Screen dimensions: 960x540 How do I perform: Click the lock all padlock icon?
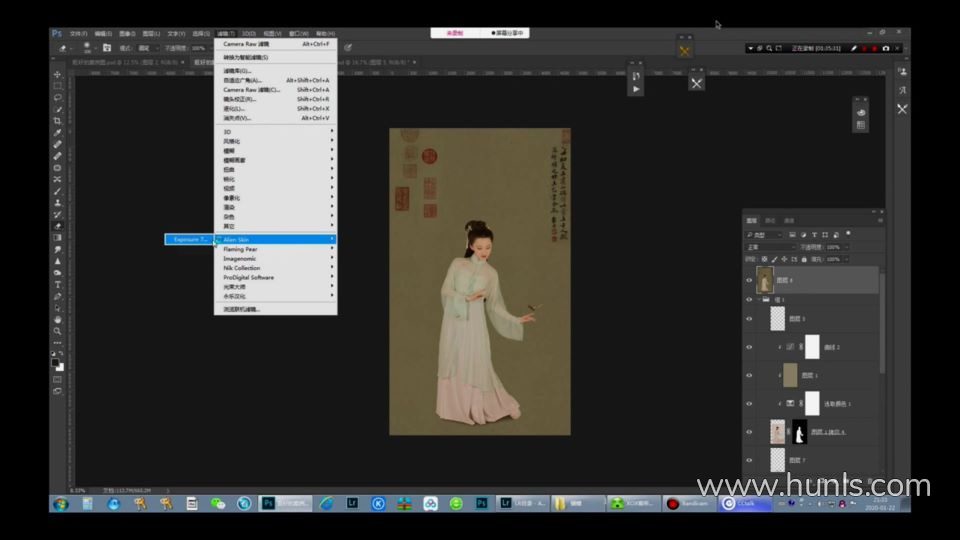(804, 259)
